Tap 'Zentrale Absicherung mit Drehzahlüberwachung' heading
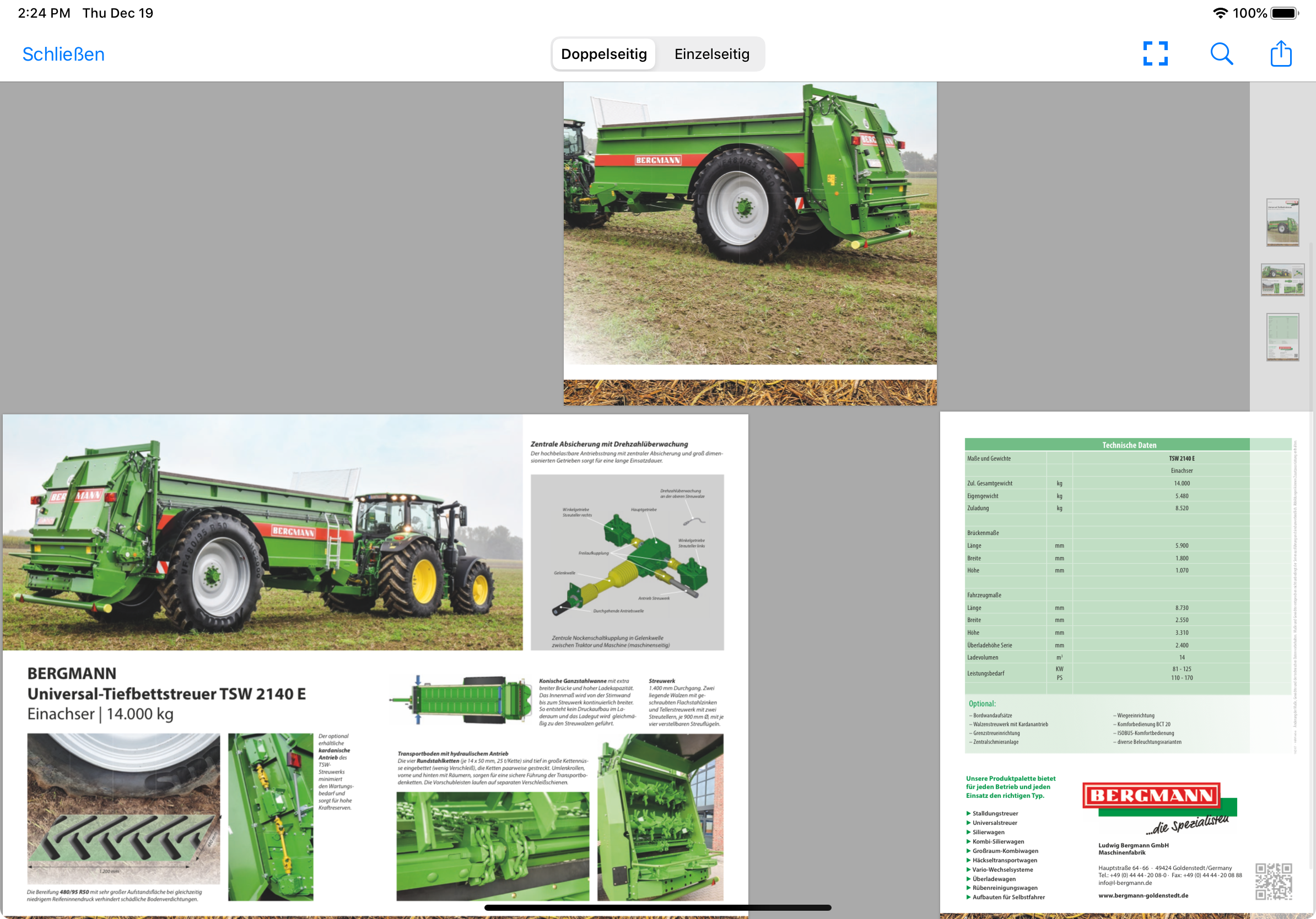 pos(609,444)
